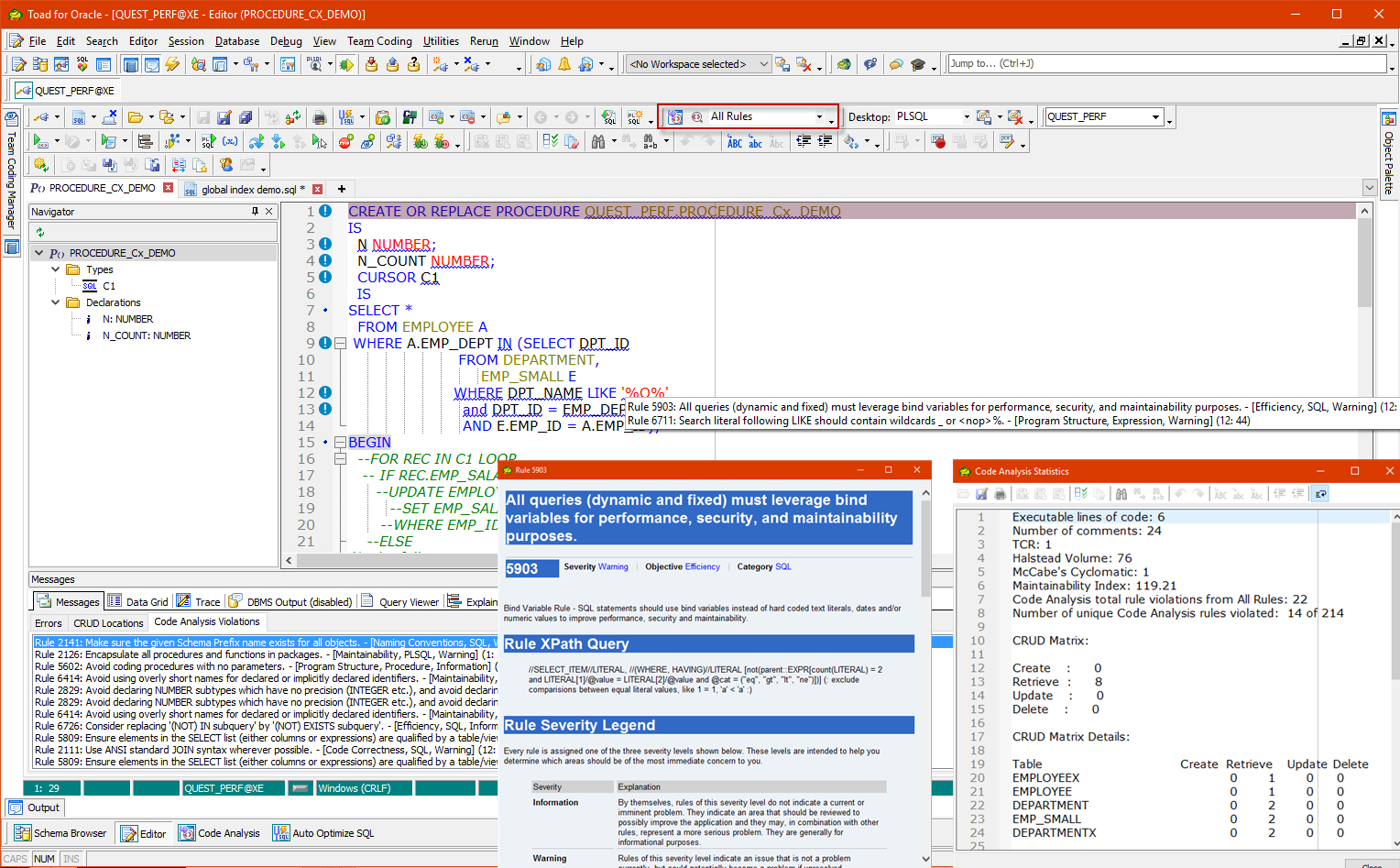Collapse the code fold at BEGIN line
Image resolution: width=1400 pixels, height=868 pixels.
(x=340, y=443)
